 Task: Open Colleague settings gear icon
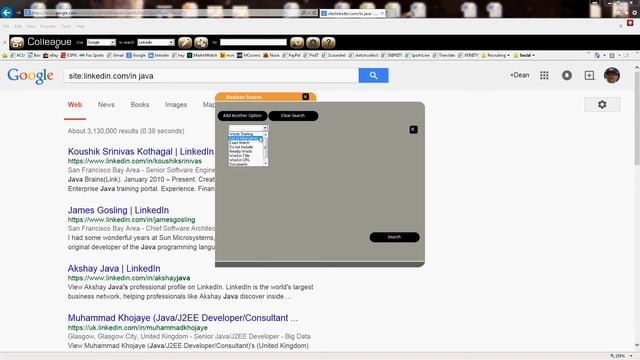[313, 42]
